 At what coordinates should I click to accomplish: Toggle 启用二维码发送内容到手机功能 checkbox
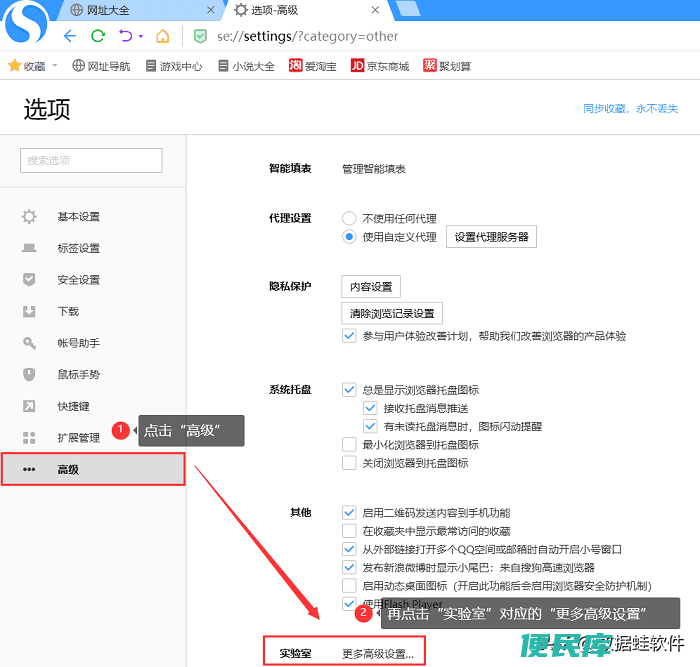[x=349, y=513]
